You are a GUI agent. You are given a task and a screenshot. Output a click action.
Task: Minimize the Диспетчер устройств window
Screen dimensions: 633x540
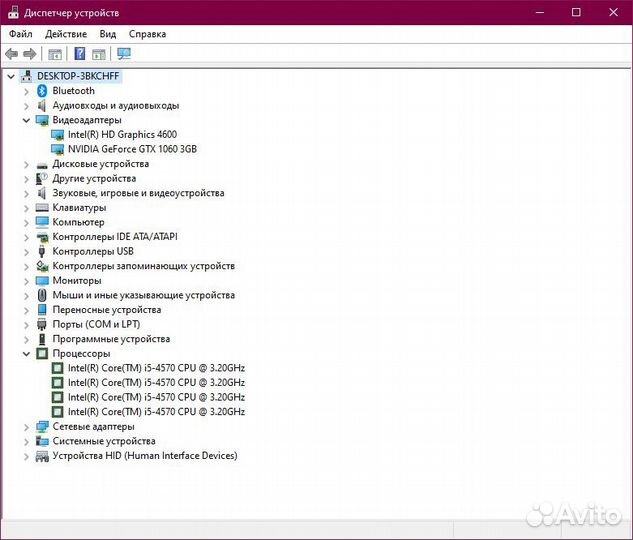[540, 13]
